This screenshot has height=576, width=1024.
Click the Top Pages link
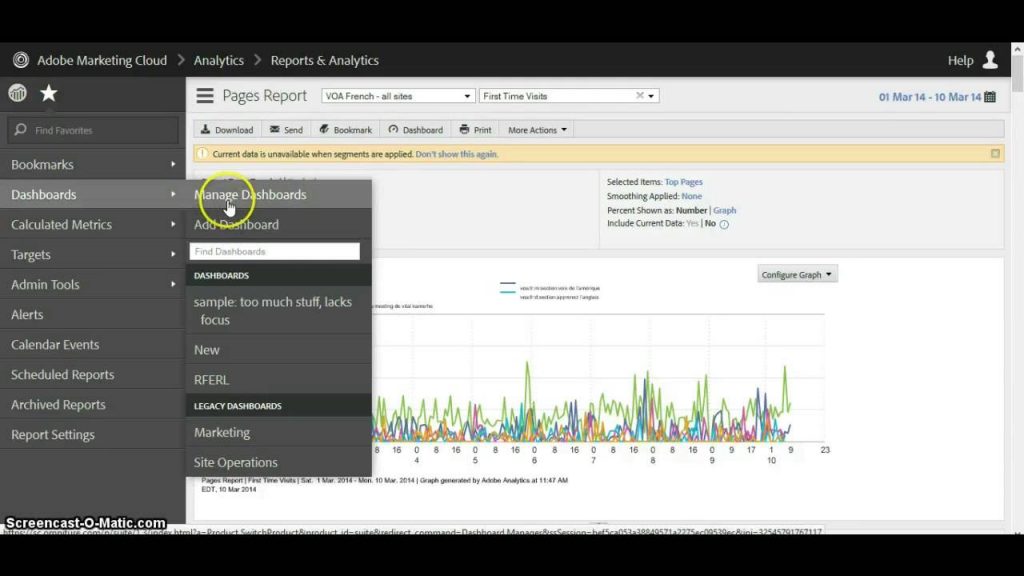tap(686, 181)
